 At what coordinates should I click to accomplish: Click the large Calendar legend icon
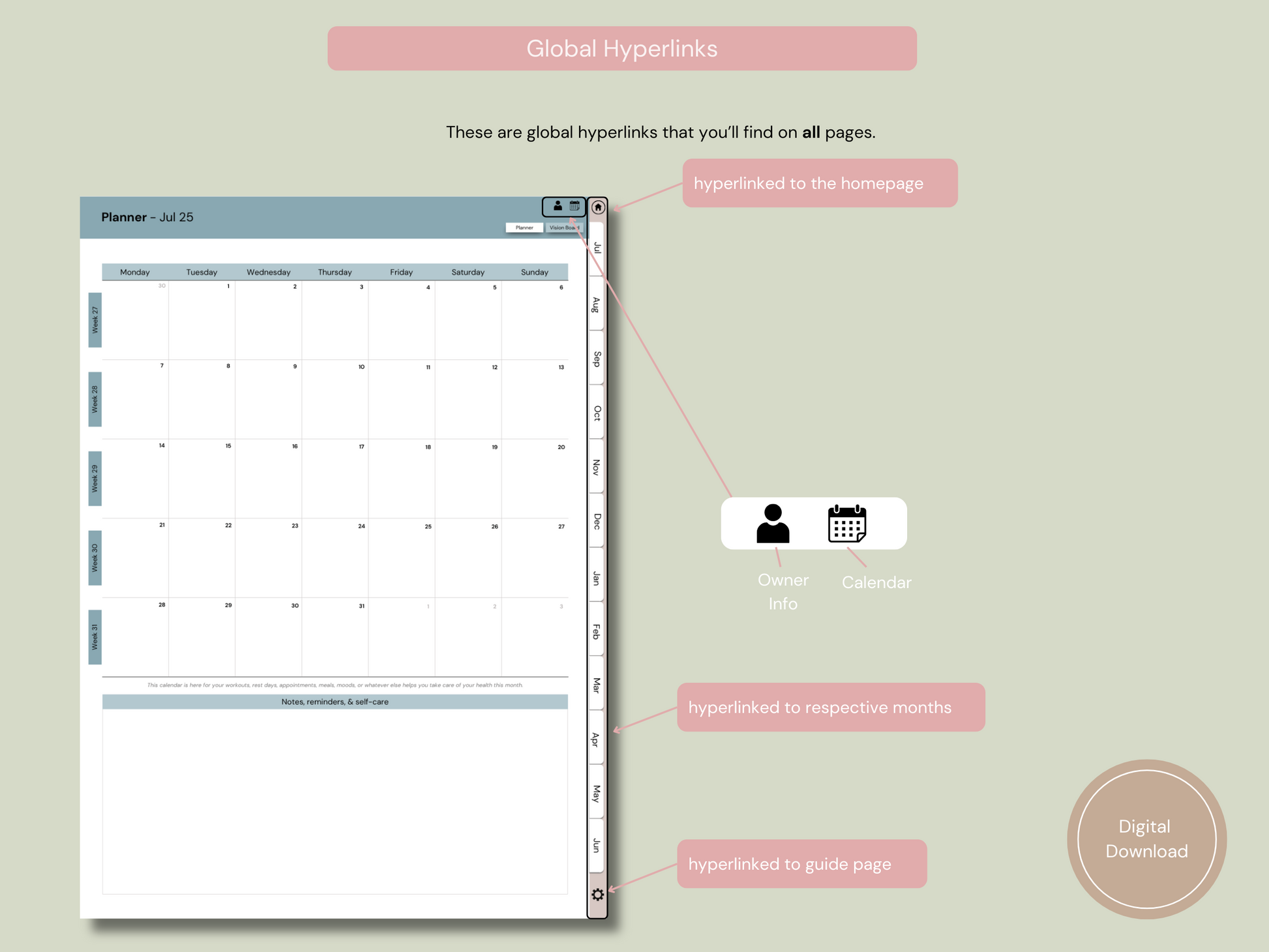pos(846,525)
